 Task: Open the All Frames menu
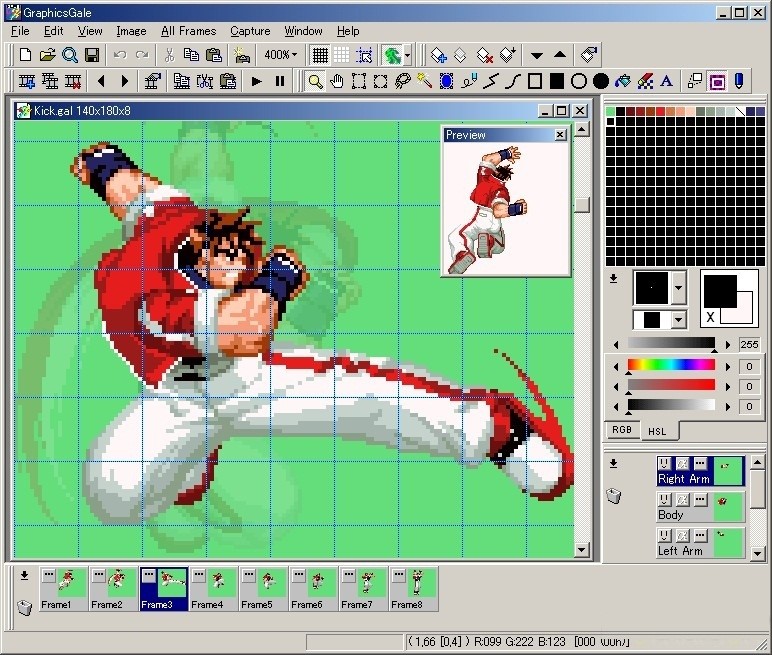(x=188, y=31)
